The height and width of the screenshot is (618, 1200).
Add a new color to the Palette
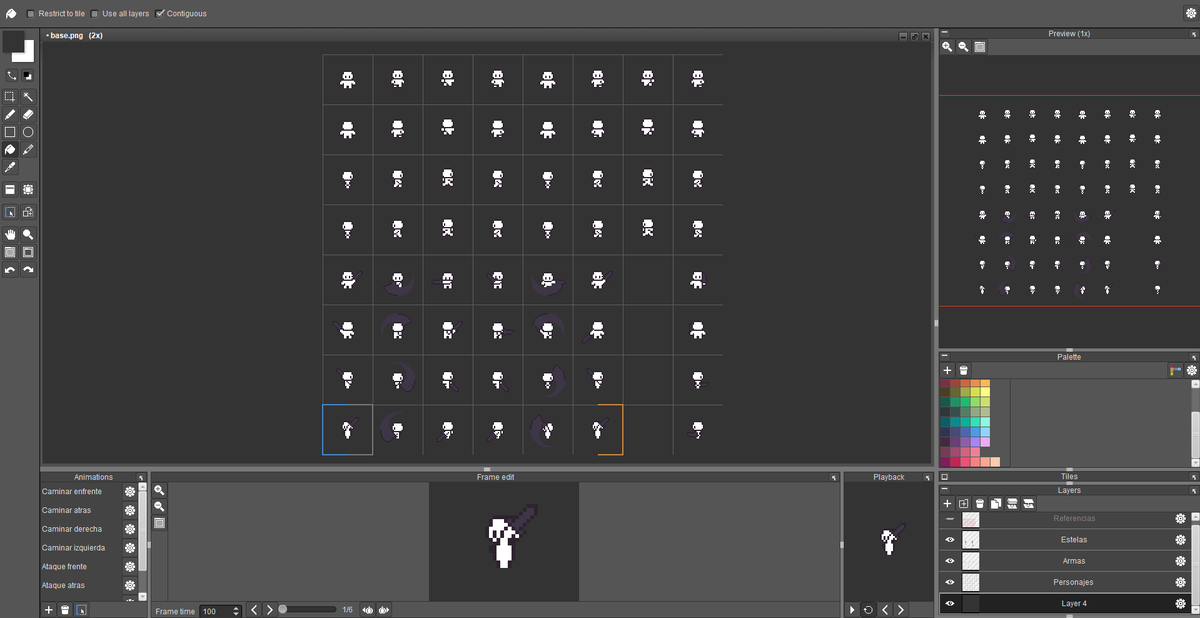click(x=947, y=370)
